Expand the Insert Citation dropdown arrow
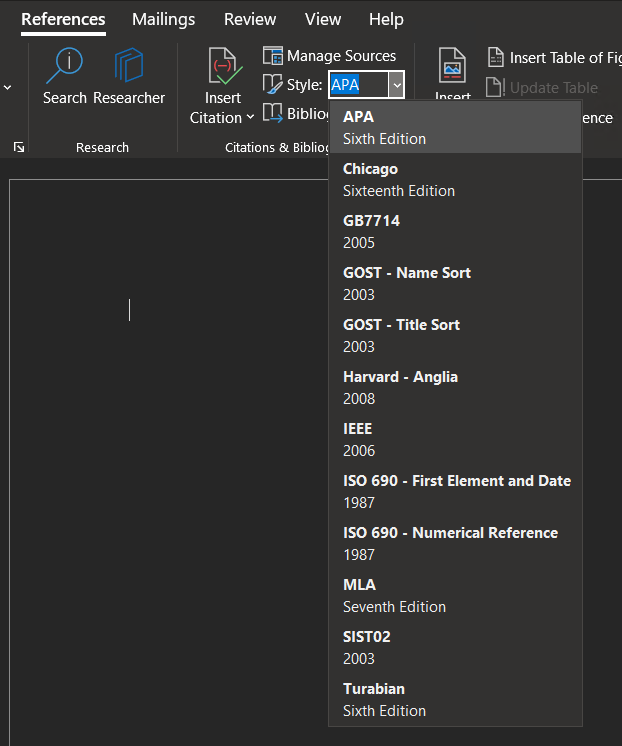The height and width of the screenshot is (746, 622). click(250, 117)
